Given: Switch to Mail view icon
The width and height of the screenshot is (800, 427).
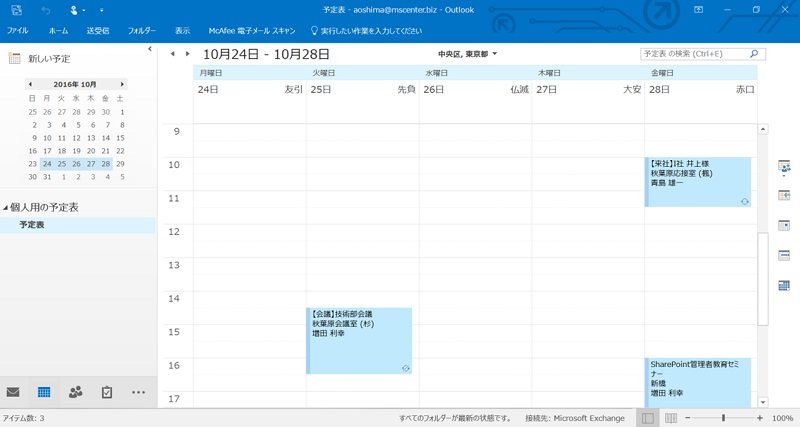Looking at the screenshot, I should (x=13, y=392).
